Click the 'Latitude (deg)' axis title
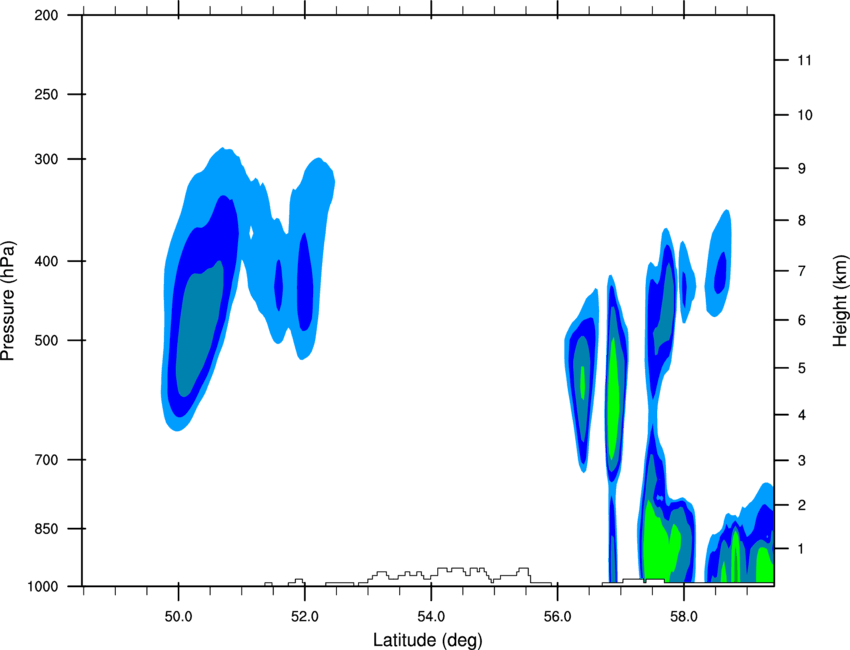Screen dimensions: 850x650 [427, 640]
